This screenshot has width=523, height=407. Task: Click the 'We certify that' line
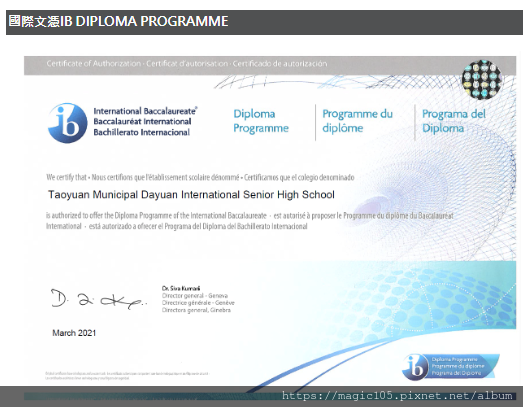click(200, 177)
